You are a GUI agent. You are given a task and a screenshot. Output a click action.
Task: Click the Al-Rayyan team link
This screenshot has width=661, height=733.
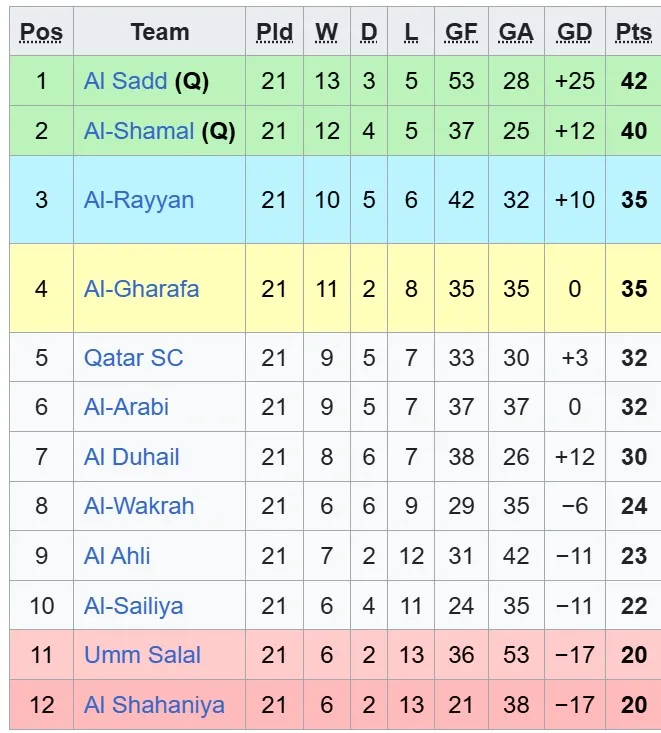(139, 200)
